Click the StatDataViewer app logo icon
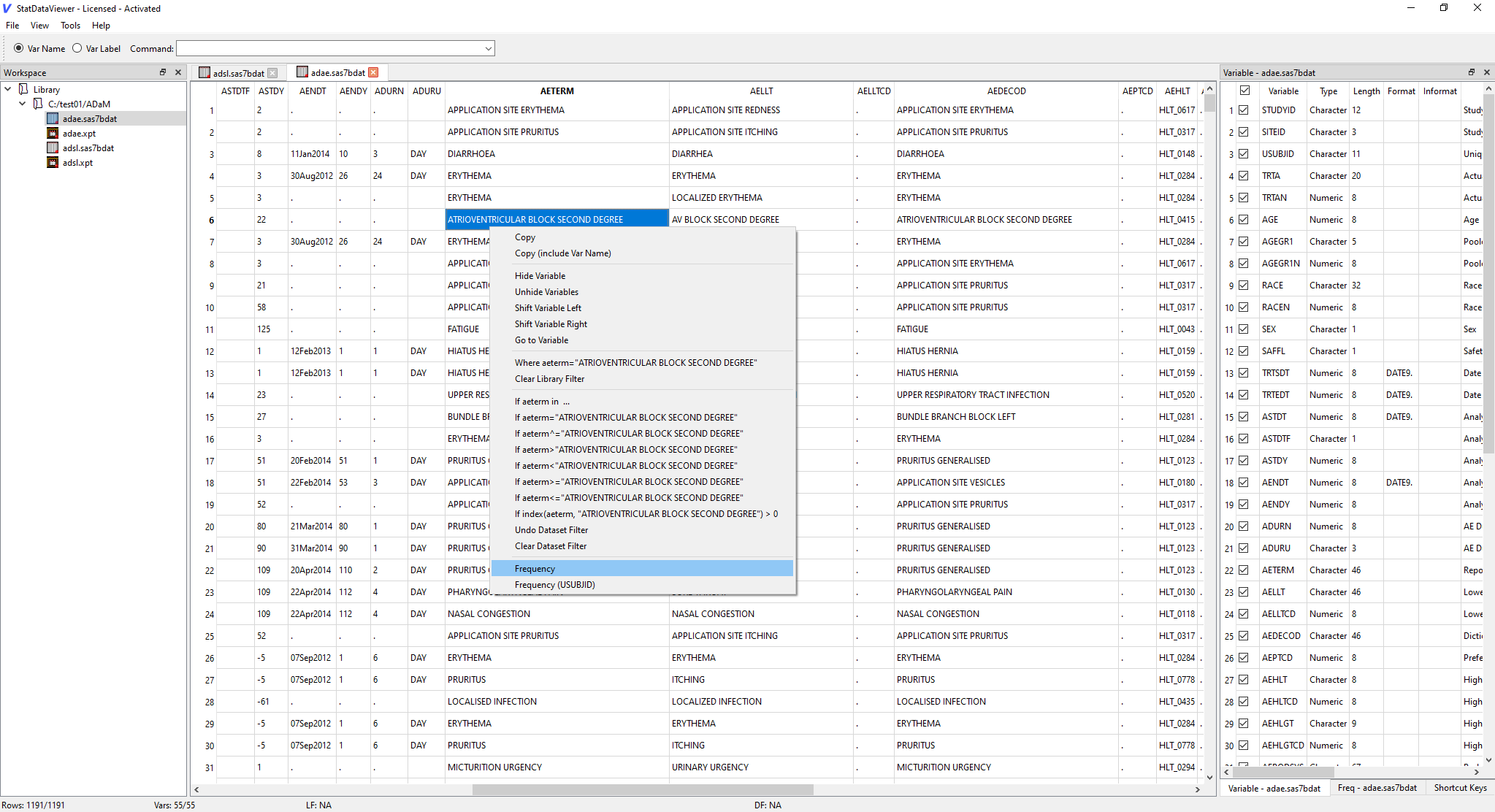 (7, 8)
